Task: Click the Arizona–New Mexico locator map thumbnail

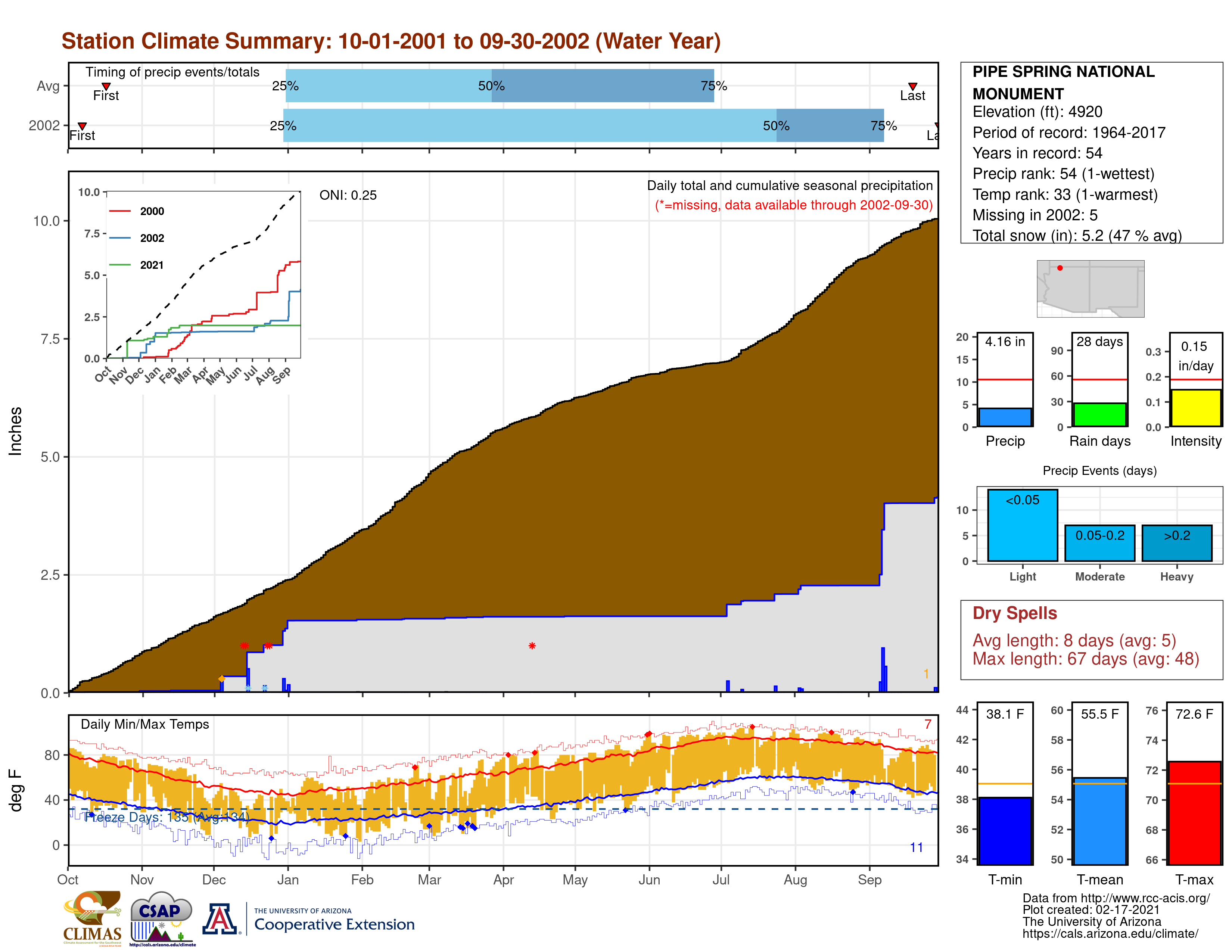Action: pos(1091,288)
